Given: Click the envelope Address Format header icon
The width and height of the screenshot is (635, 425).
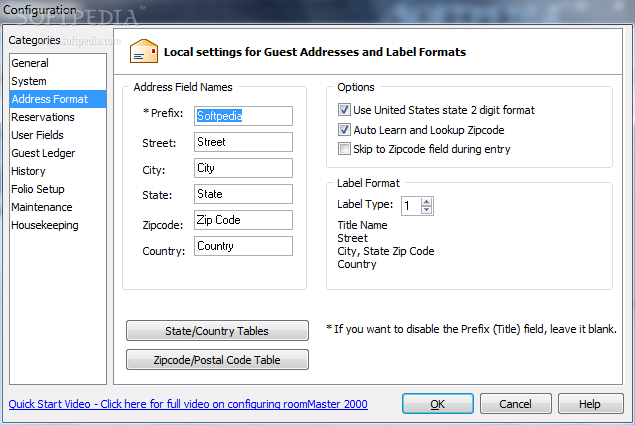Looking at the screenshot, I should coord(144,51).
